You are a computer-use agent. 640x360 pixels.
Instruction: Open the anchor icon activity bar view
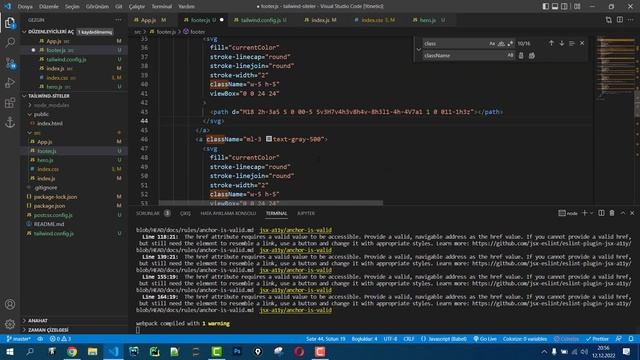pos(10,122)
